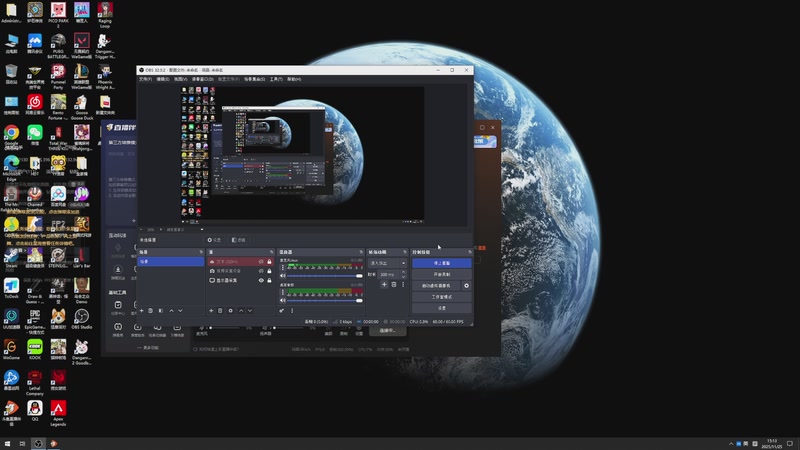The width and height of the screenshot is (800, 450).
Task: Click the transition duration 300 ms field
Action: [x=390, y=274]
